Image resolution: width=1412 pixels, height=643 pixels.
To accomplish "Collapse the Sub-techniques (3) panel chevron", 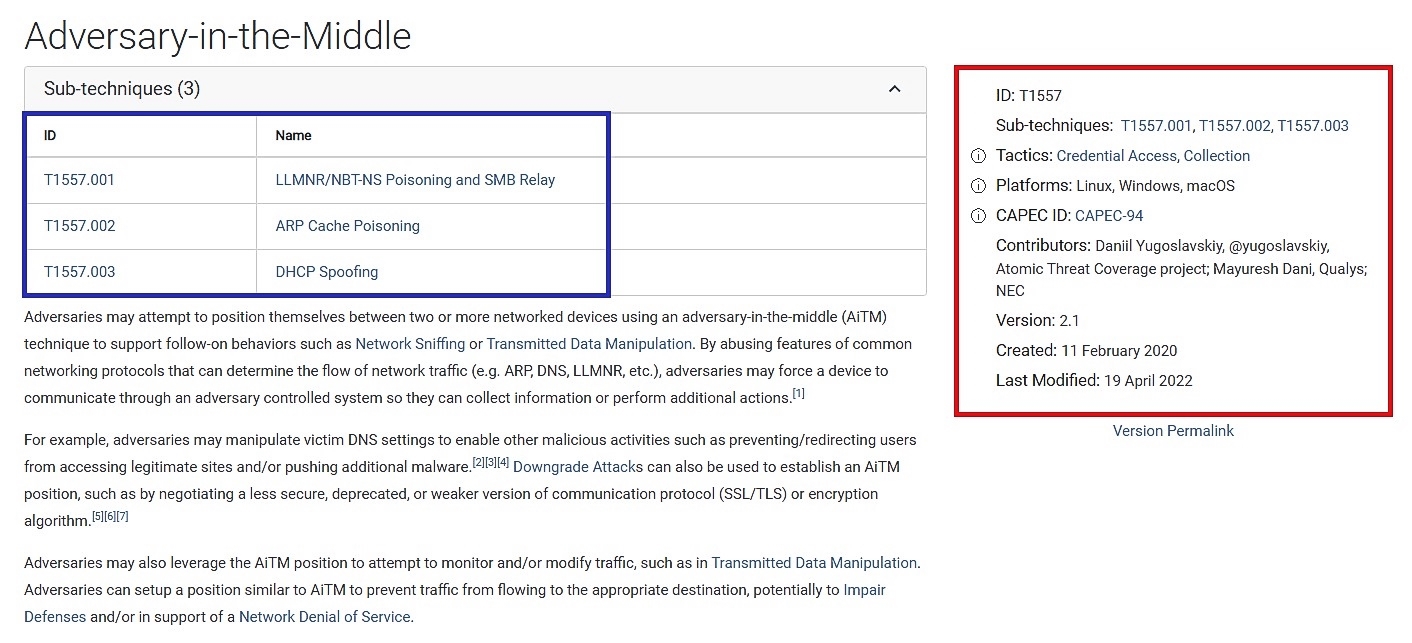I will [894, 89].
